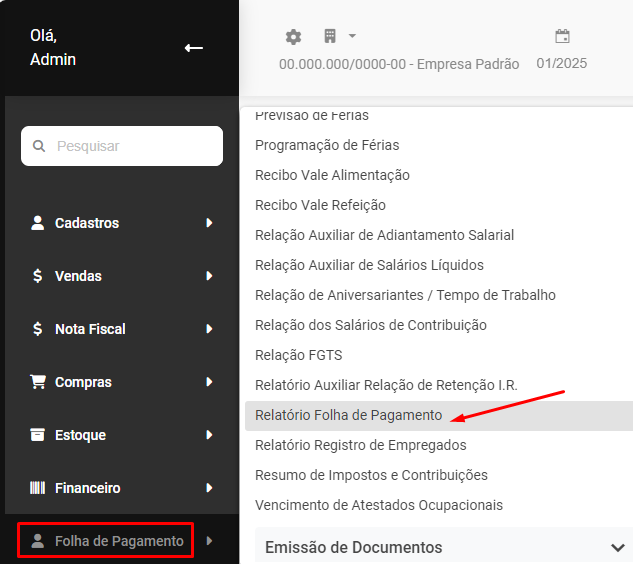
Task: Click the Estoque box icon
Action: (38, 435)
